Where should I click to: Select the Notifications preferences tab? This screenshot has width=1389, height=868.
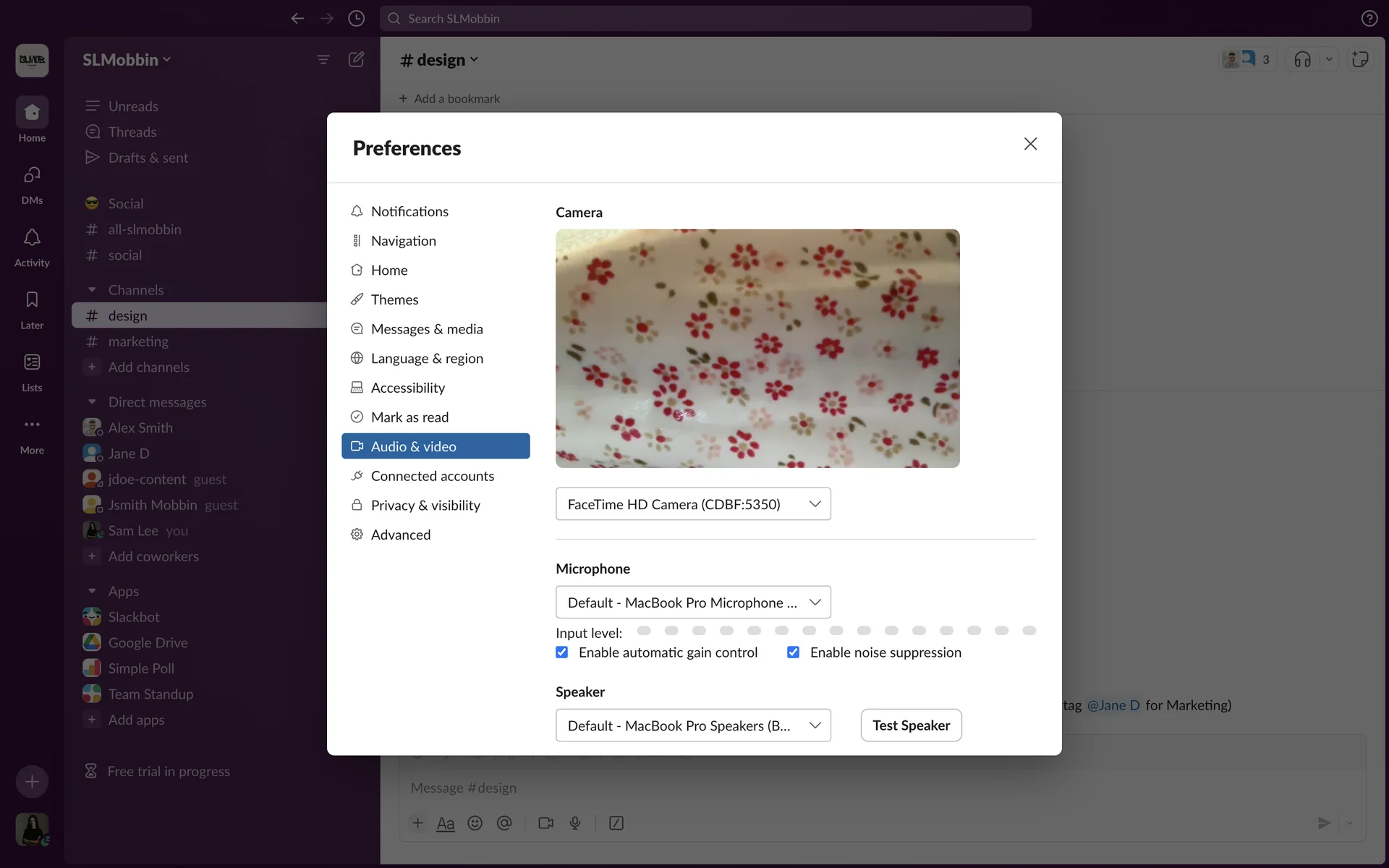tap(409, 211)
